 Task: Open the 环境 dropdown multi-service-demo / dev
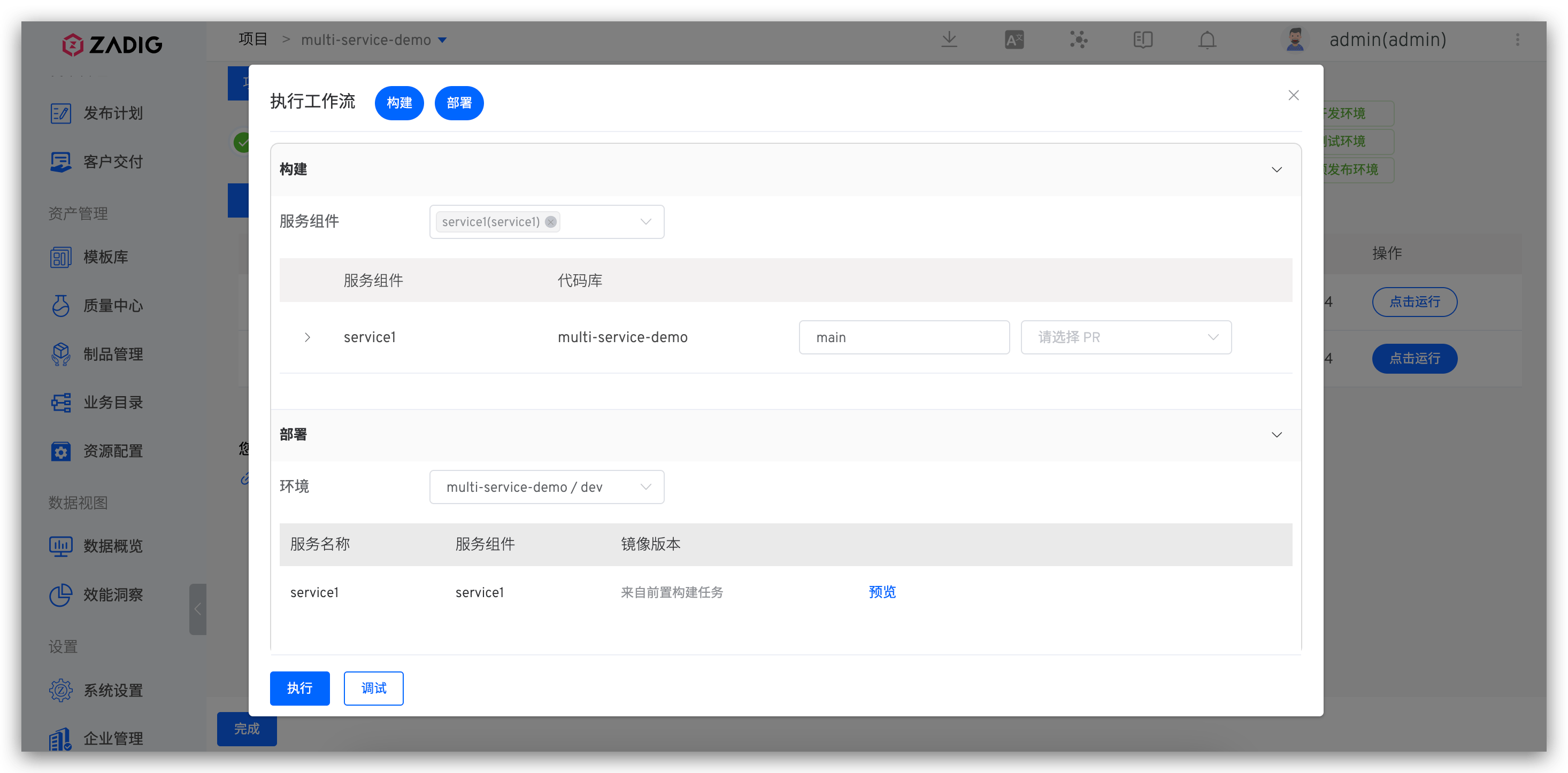click(x=546, y=487)
